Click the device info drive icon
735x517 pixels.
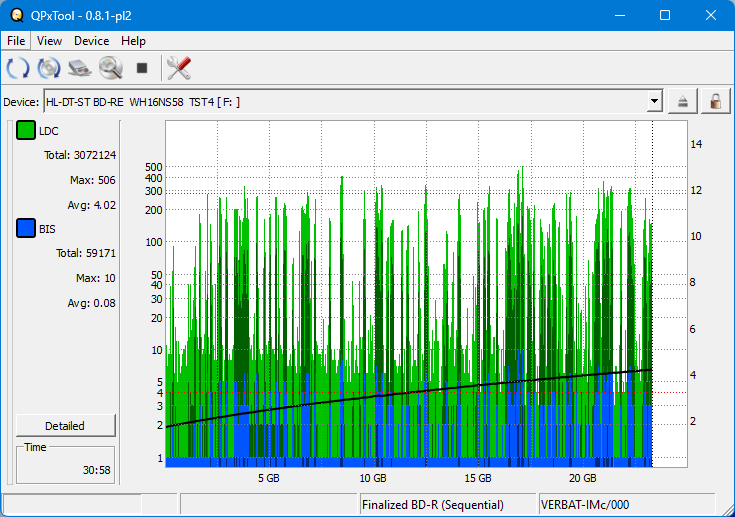tap(80, 68)
